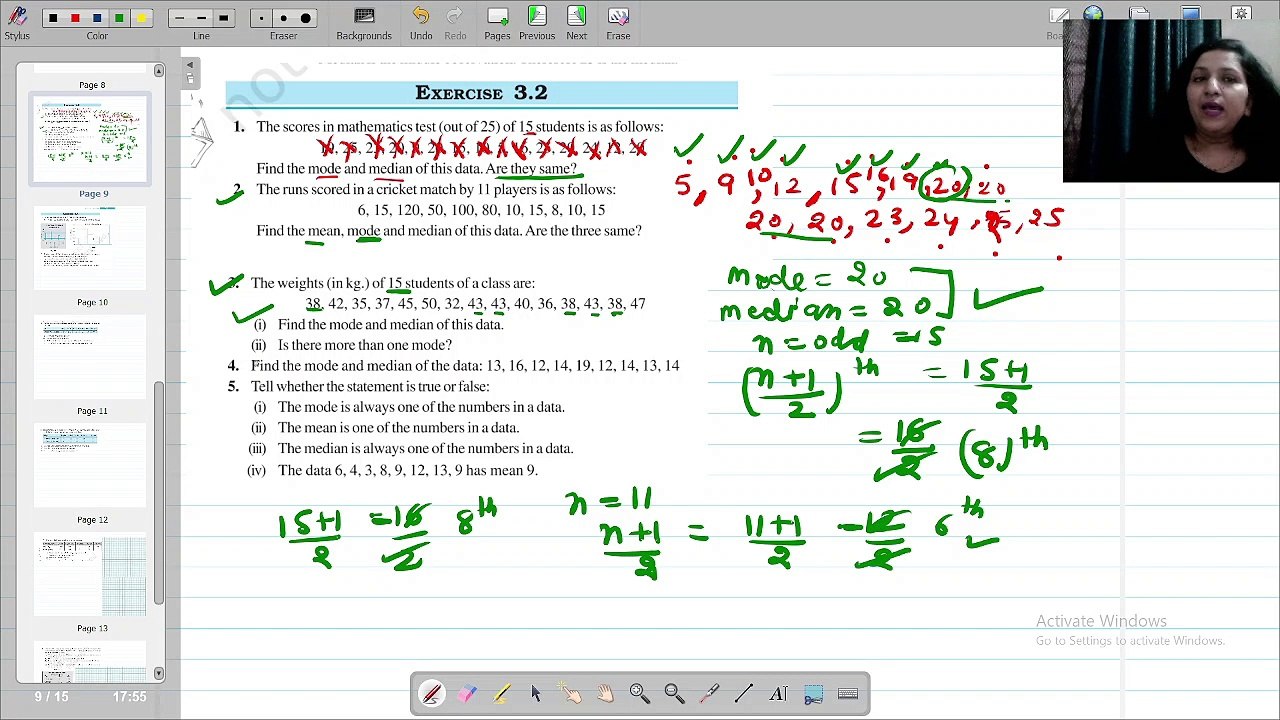Select the large eraser size
1280x720 pixels.
pos(305,18)
